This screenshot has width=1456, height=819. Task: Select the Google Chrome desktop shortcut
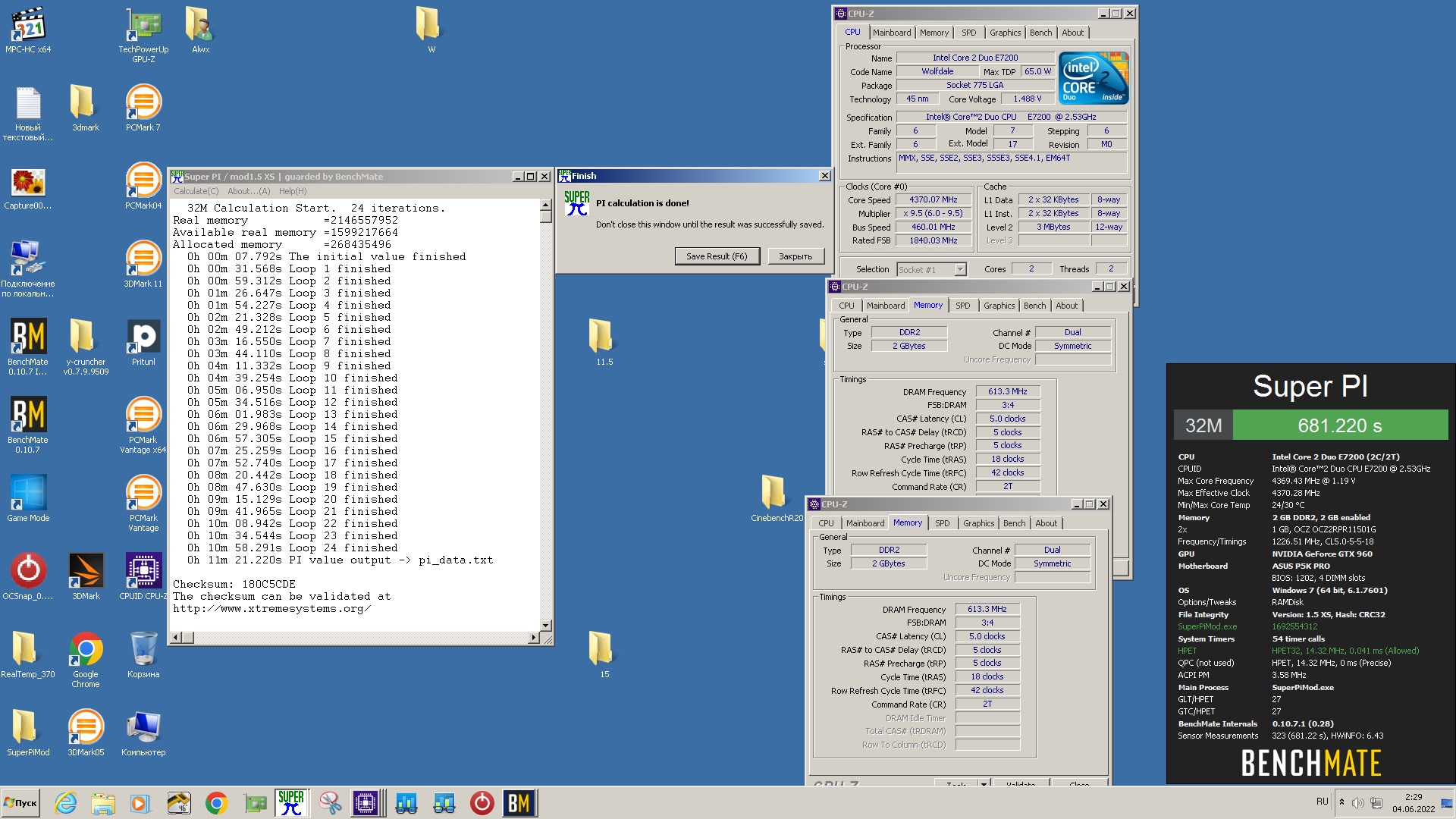(86, 659)
